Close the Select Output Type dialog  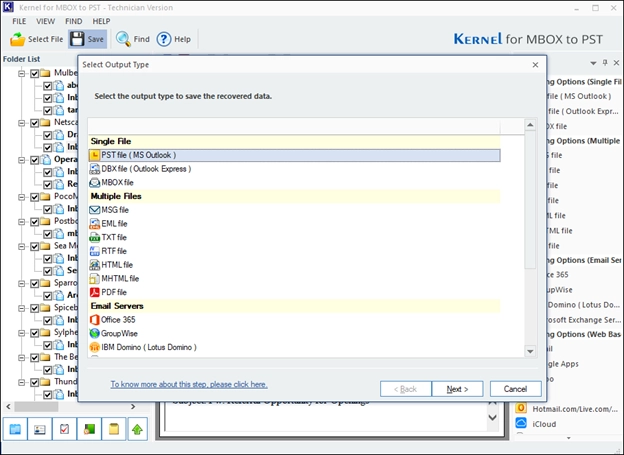pyautogui.click(x=535, y=65)
